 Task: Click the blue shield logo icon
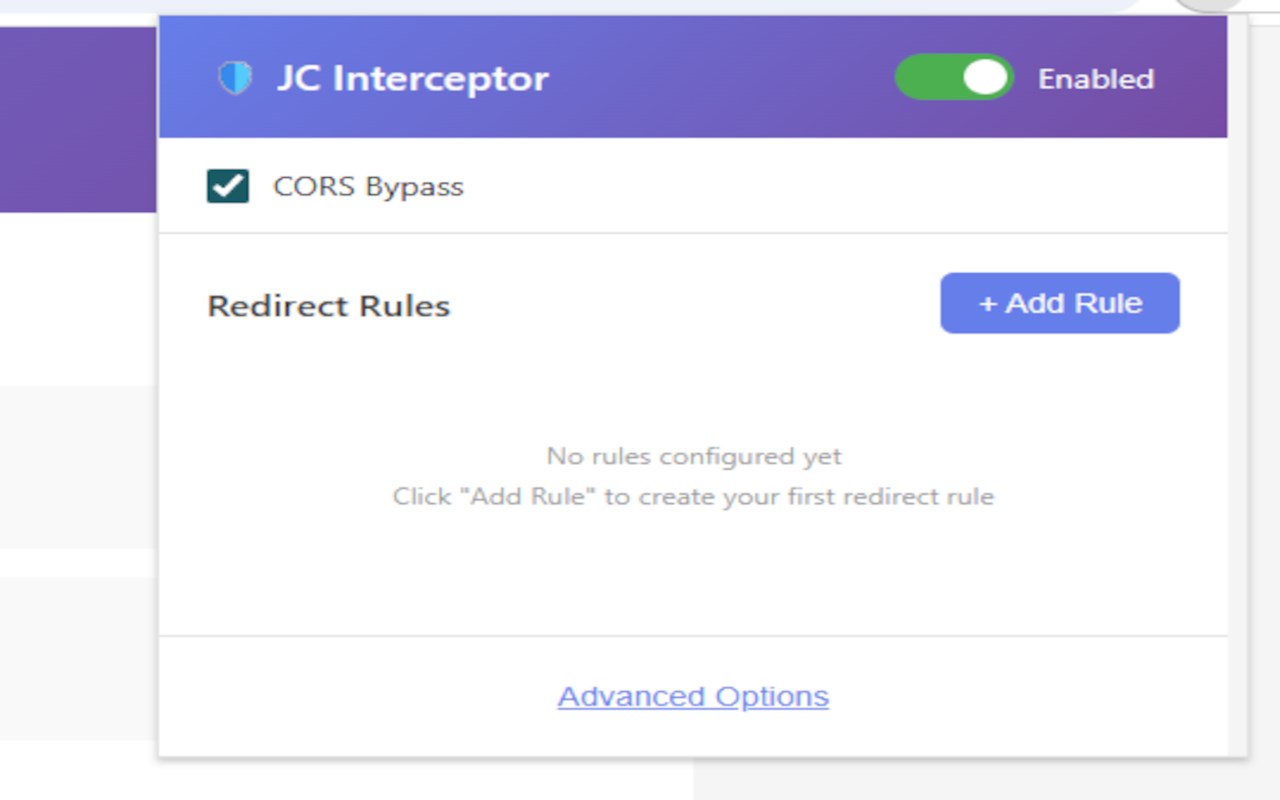coord(235,78)
